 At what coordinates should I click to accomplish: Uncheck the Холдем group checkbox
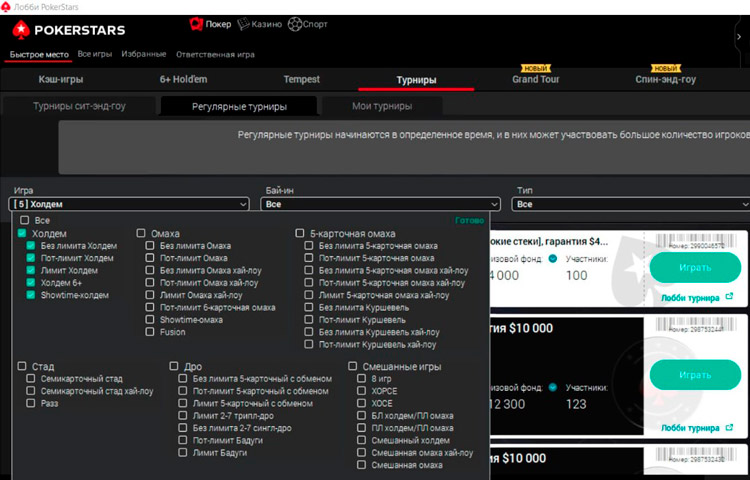click(22, 233)
